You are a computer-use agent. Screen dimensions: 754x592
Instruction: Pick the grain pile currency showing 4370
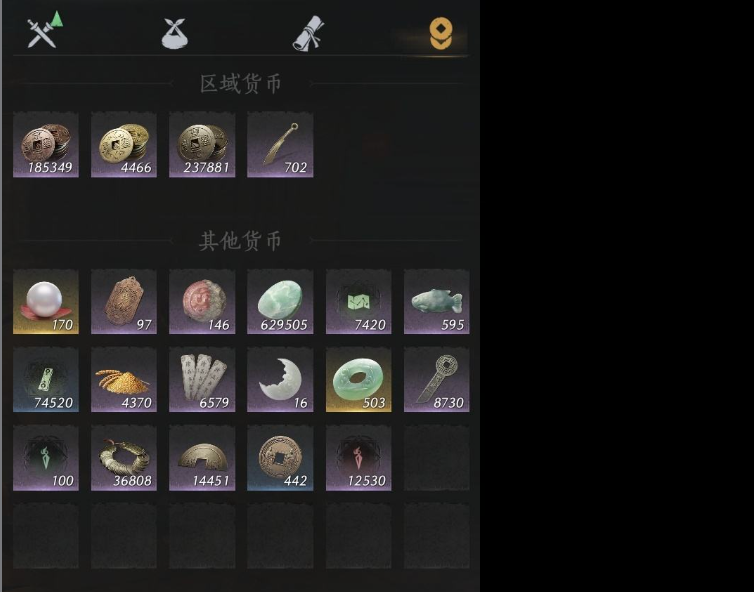tap(124, 379)
